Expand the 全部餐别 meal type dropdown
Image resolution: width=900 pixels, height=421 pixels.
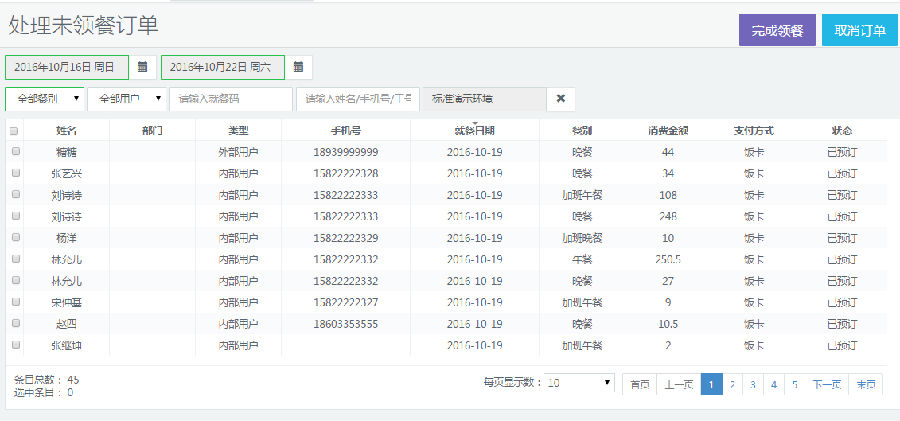click(46, 99)
